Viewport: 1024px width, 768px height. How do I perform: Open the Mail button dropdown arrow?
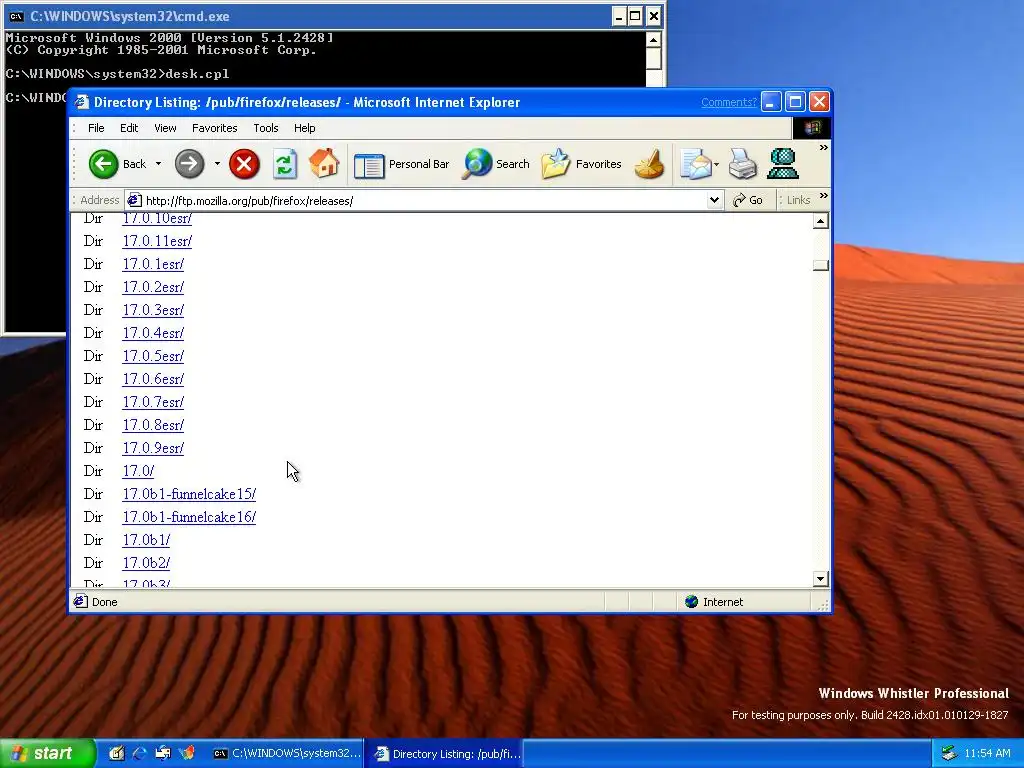coord(716,164)
